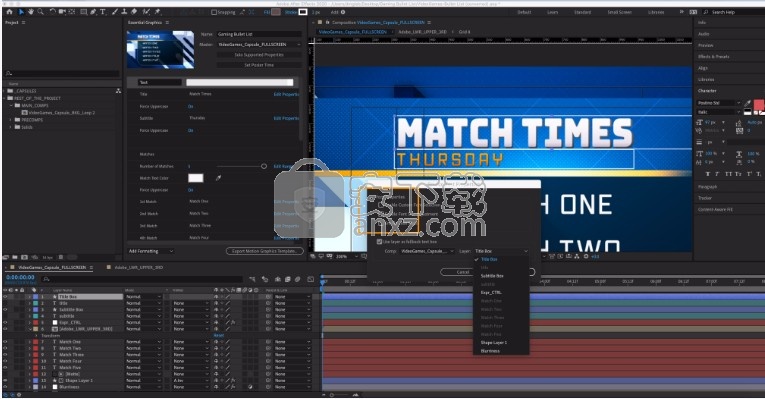
Task: Select the Unified Camera tool
Action: tap(62, 12)
